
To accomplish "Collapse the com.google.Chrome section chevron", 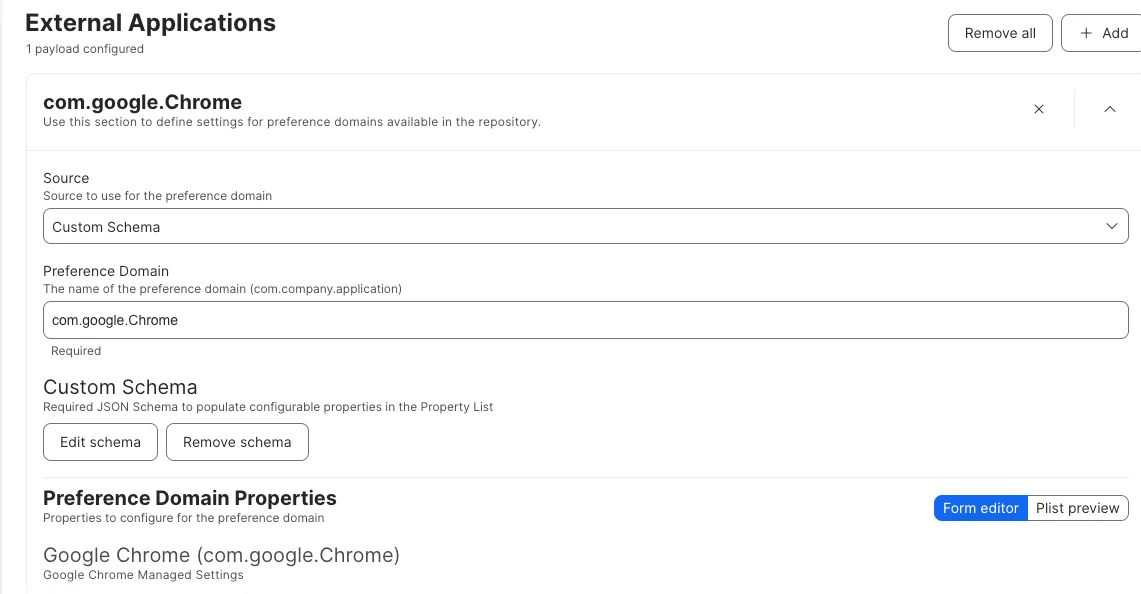I will point(1109,109).
